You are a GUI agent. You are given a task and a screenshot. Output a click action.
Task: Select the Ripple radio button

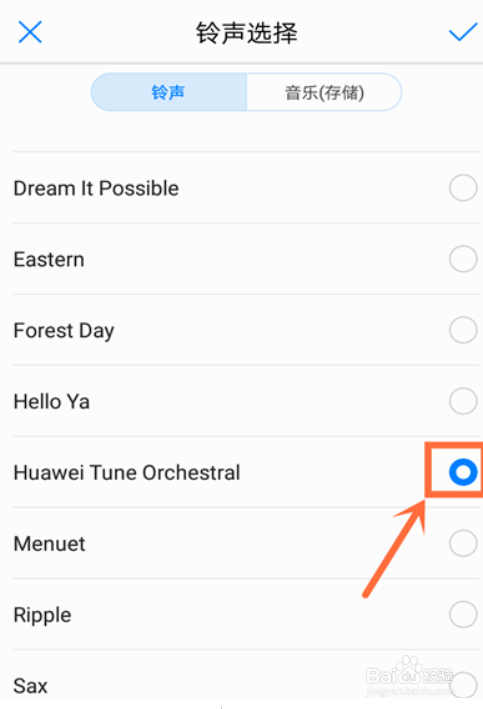tap(463, 614)
